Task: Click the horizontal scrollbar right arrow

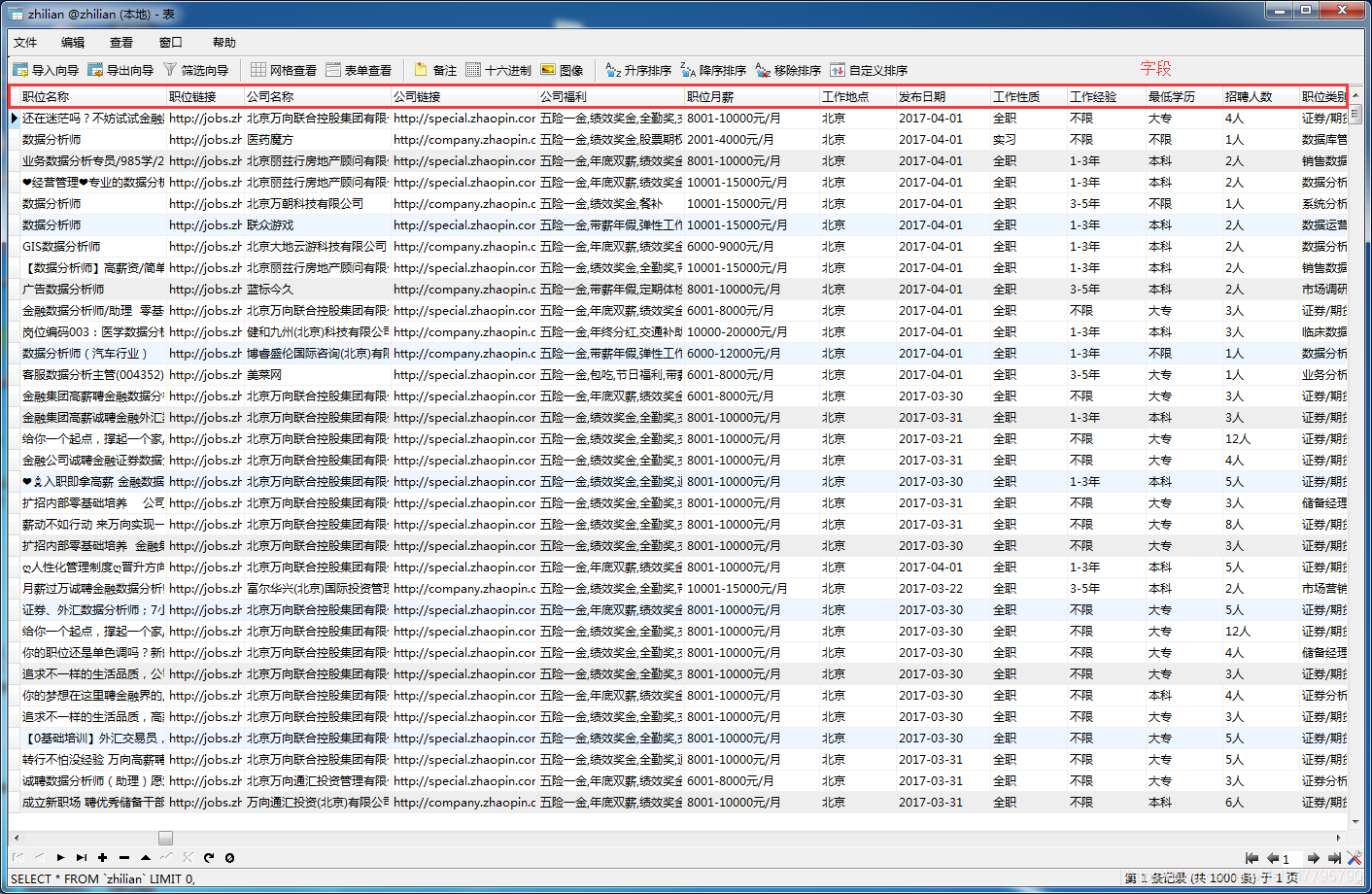Action: (x=1339, y=838)
